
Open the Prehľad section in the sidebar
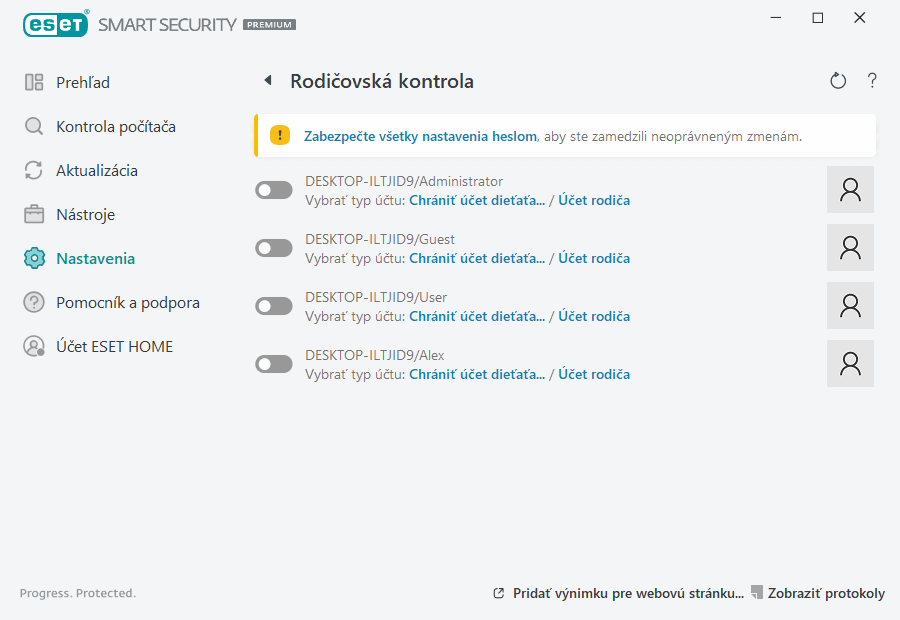click(x=83, y=82)
